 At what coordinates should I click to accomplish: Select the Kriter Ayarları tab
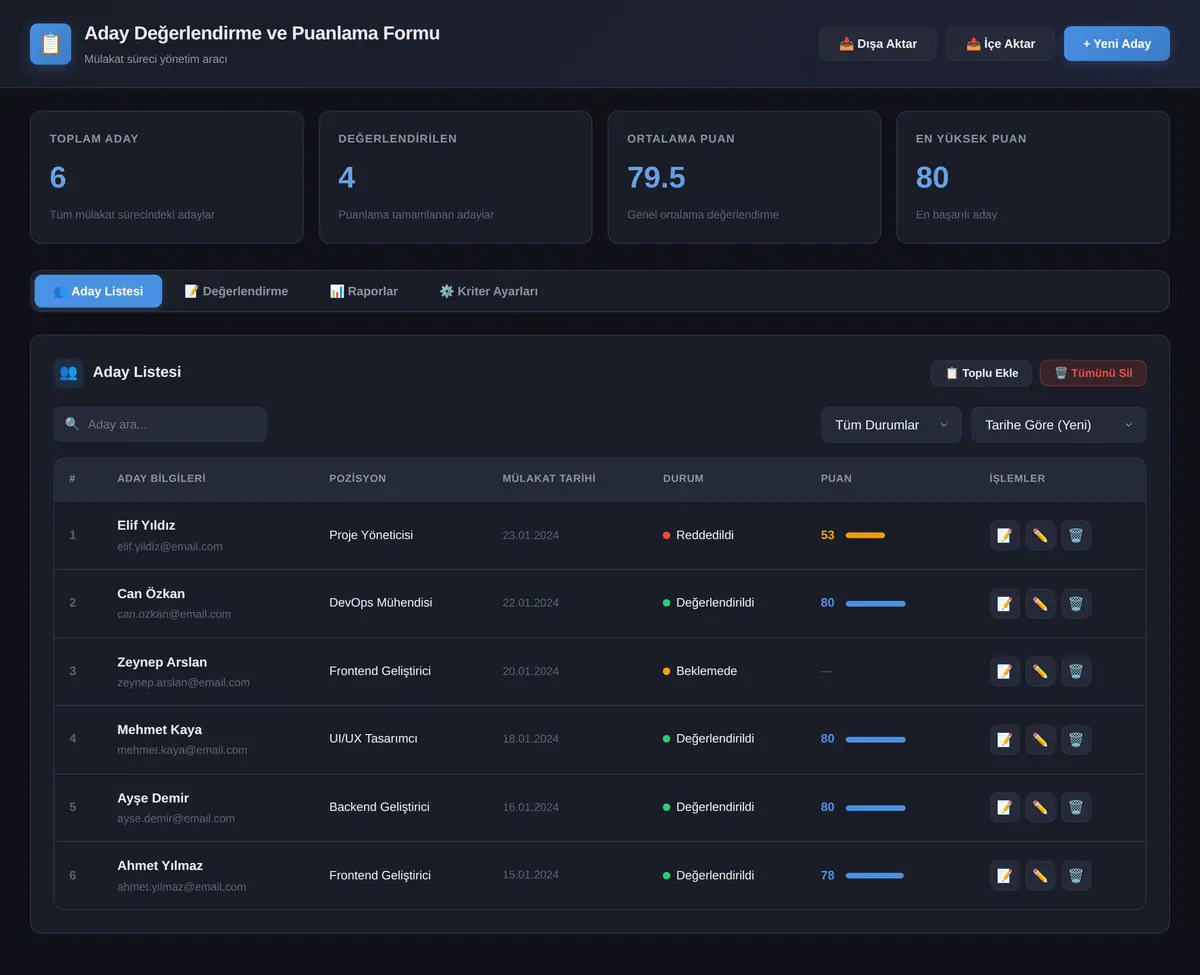[x=489, y=291]
